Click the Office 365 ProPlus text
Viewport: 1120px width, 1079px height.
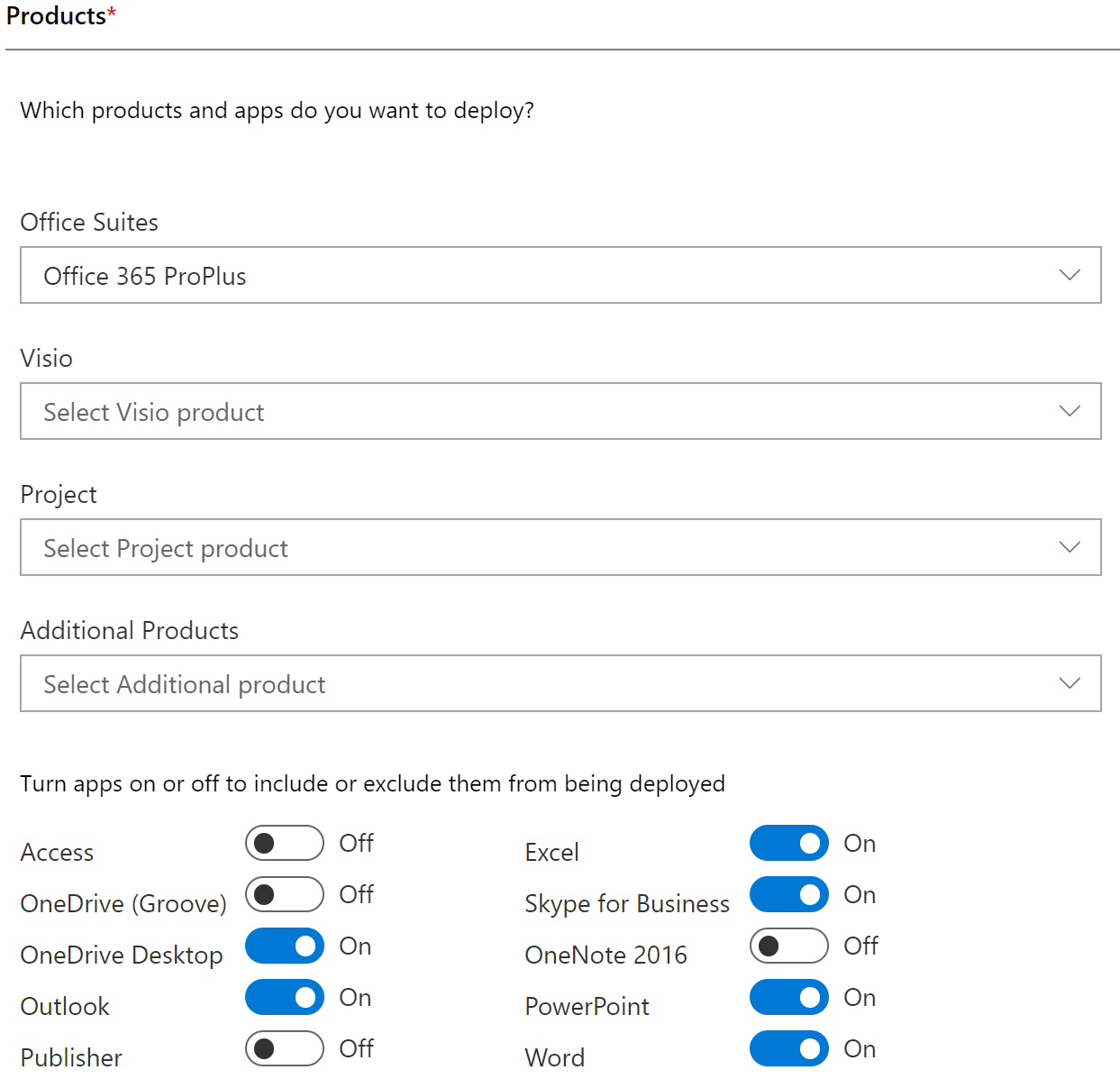145,276
